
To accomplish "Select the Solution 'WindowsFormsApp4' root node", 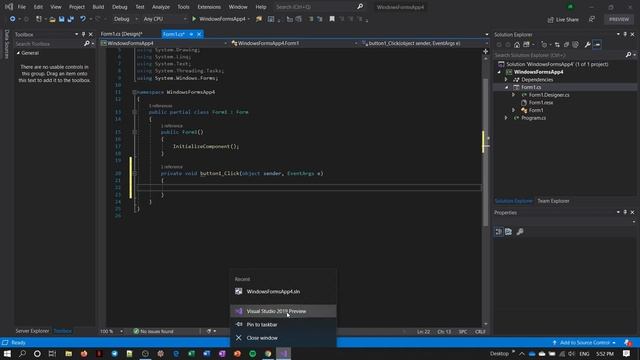I will 557,64.
